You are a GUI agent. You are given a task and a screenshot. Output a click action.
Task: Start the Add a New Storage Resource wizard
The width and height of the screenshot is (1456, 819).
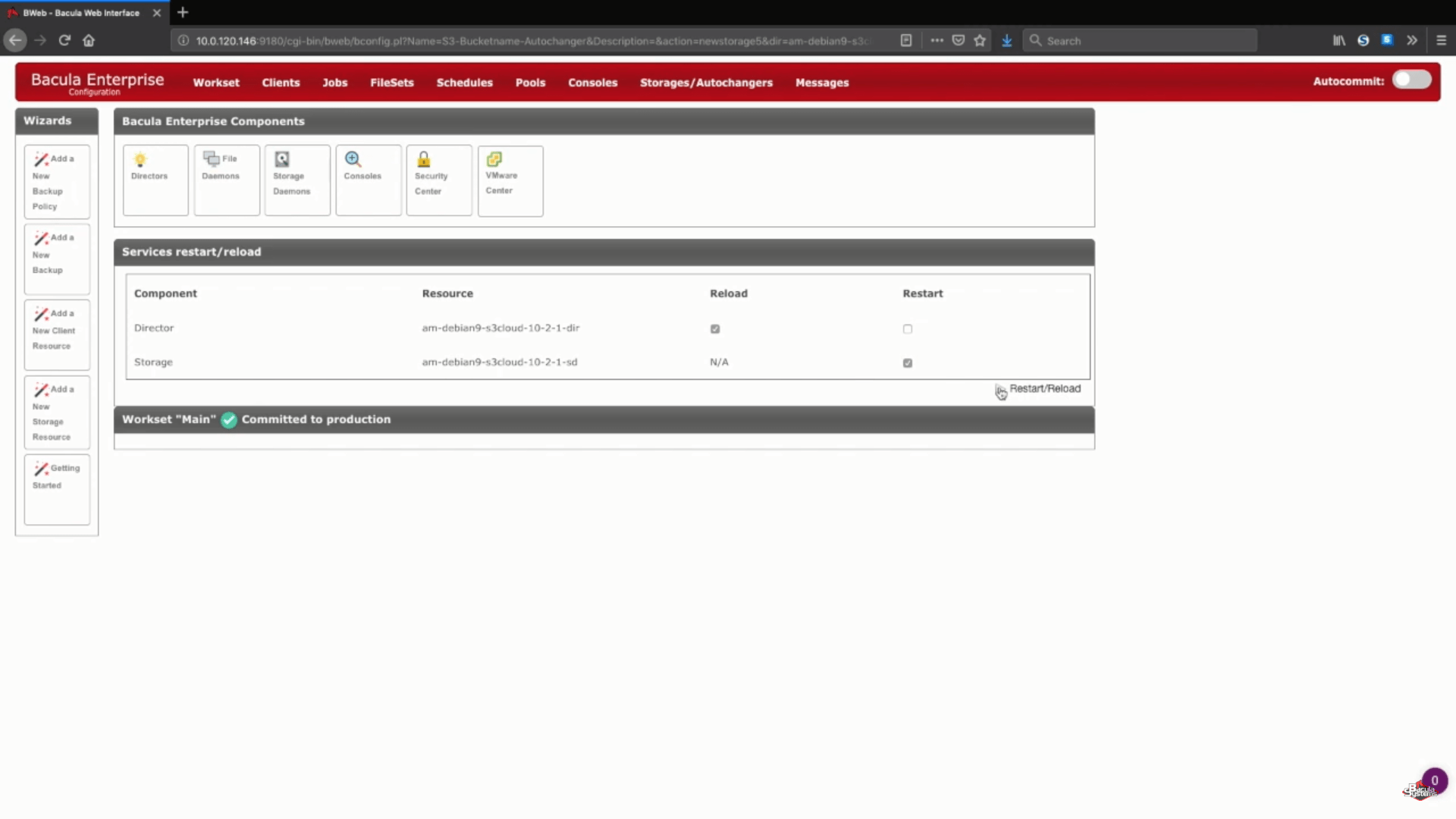click(x=57, y=413)
